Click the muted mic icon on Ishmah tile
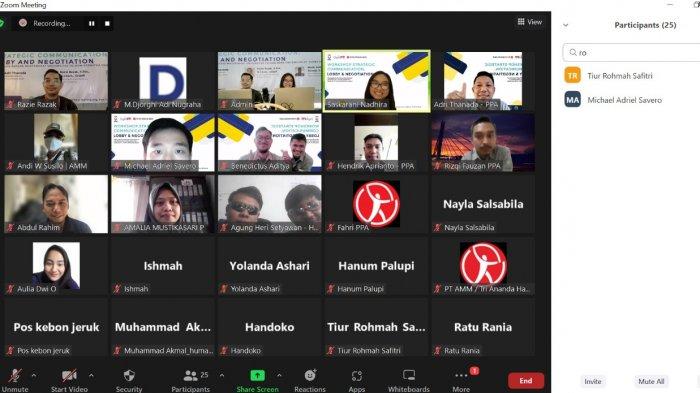This screenshot has width=700, height=393. coord(117,289)
